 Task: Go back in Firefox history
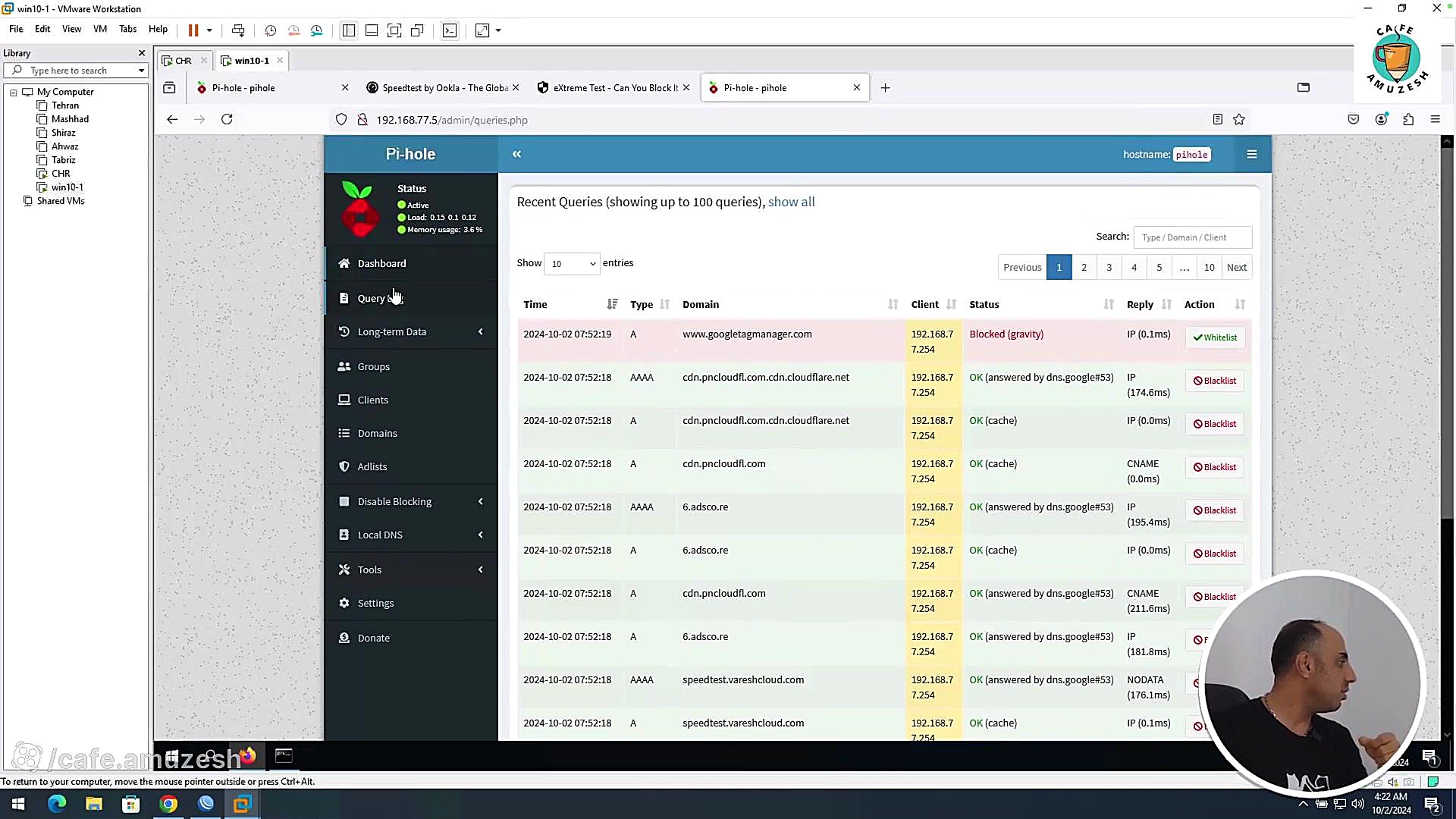coord(172,119)
